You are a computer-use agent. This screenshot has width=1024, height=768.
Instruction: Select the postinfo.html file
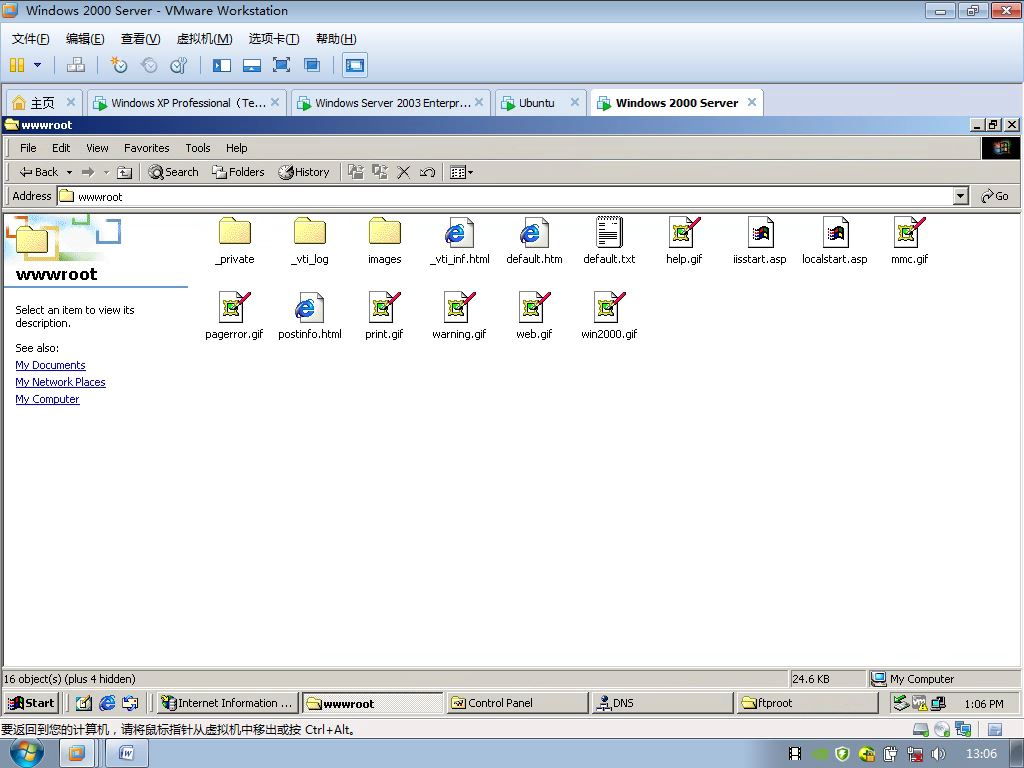click(310, 316)
